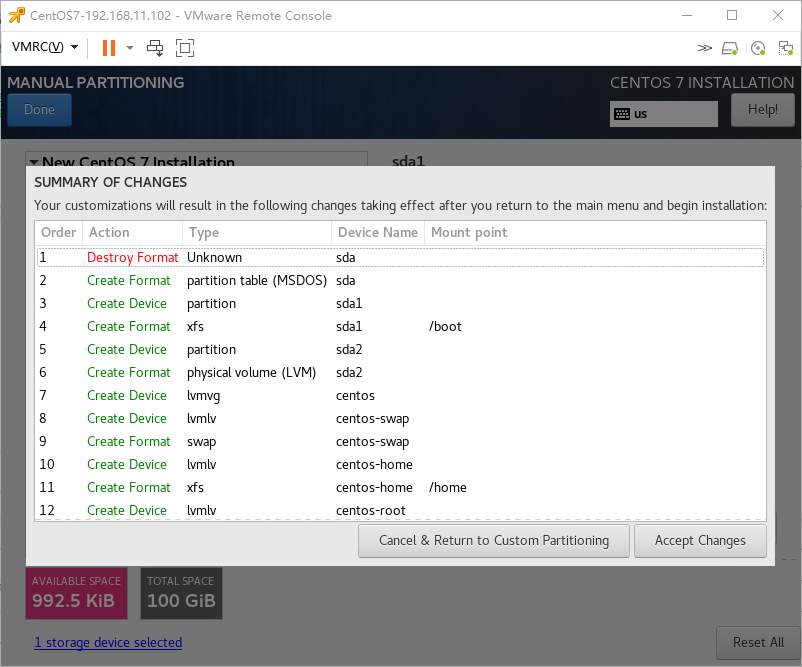Click the VMware Remote Console app icon
Screen dimensions: 802x667
click(16, 15)
